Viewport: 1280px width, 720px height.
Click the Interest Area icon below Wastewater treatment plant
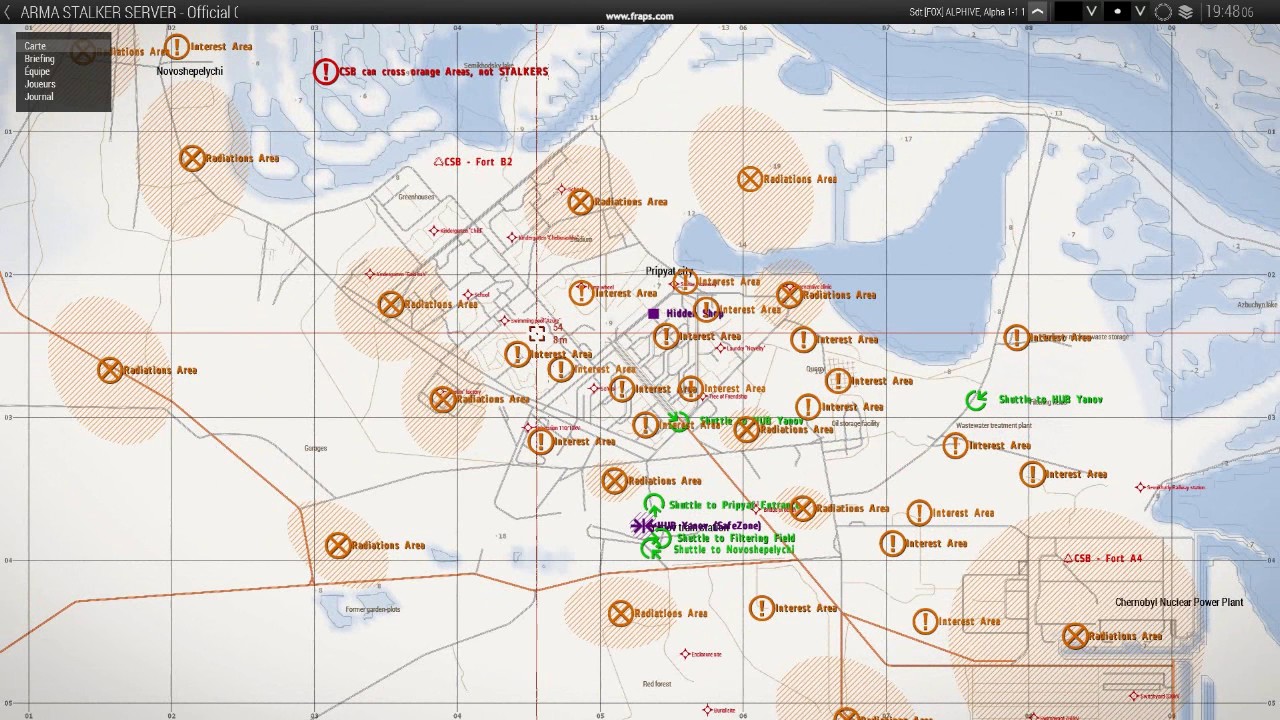coord(956,446)
